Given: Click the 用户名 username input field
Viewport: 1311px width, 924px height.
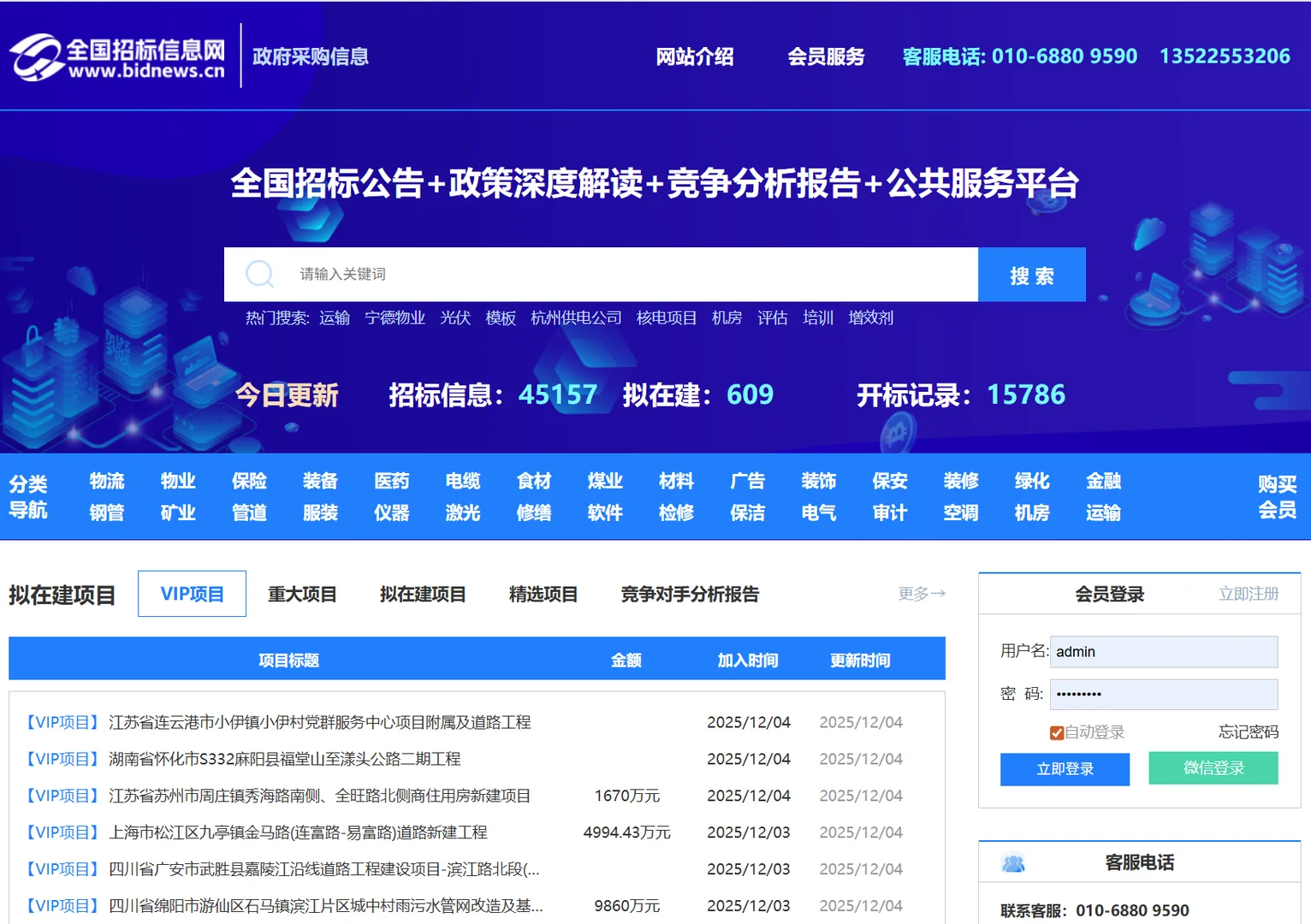Looking at the screenshot, I should pyautogui.click(x=1163, y=651).
